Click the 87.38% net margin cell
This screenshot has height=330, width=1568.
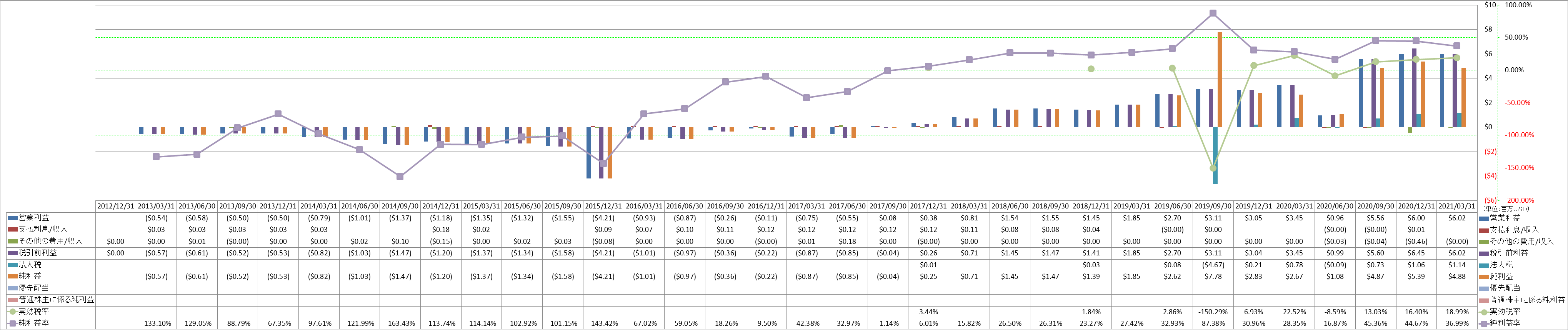coord(1213,323)
